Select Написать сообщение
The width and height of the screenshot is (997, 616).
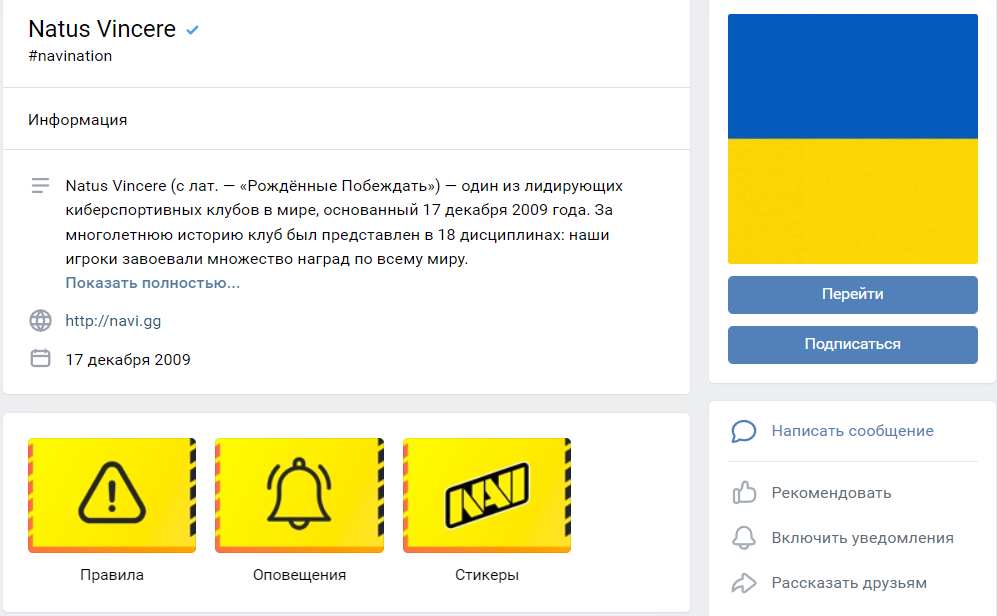click(x=853, y=431)
